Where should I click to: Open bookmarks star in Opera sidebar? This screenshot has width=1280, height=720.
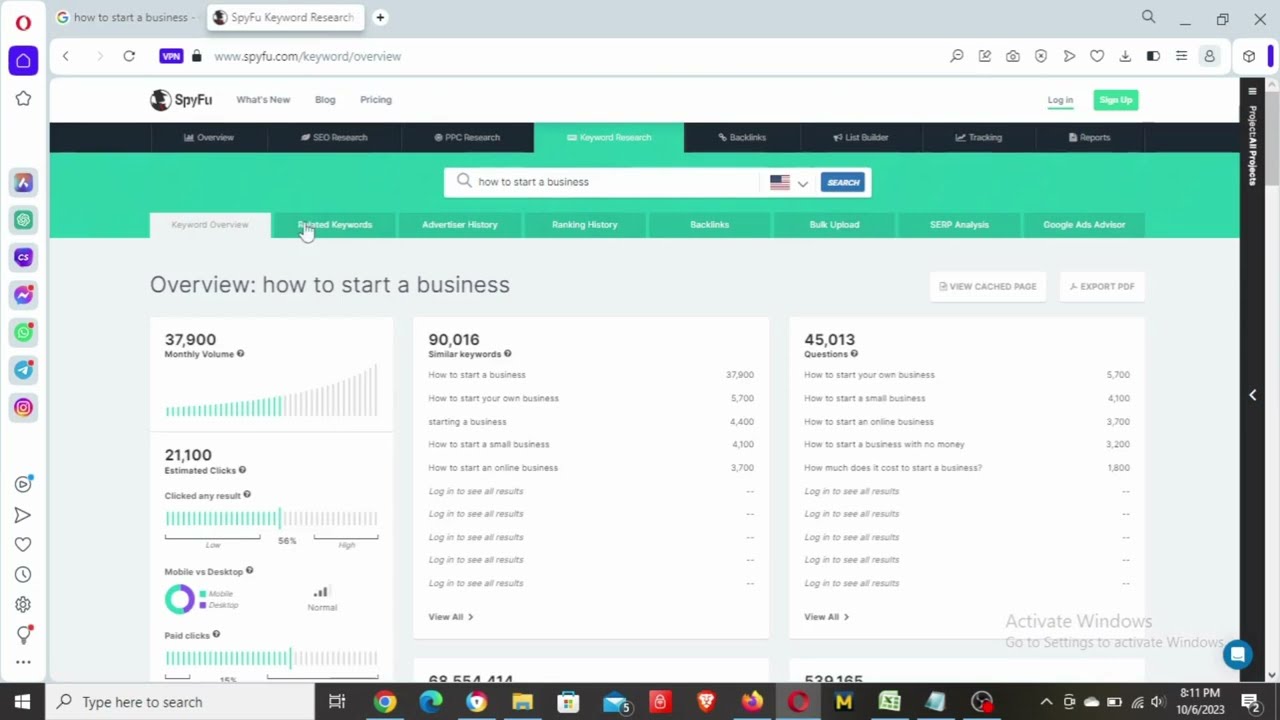[x=23, y=98]
